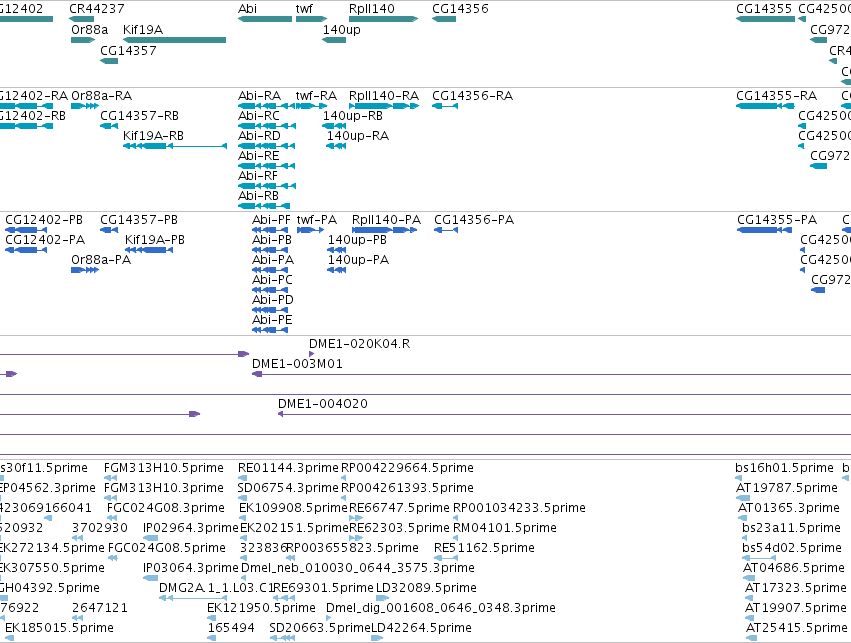
Task: Open the CG14356-RA transcript
Action: (x=445, y=106)
